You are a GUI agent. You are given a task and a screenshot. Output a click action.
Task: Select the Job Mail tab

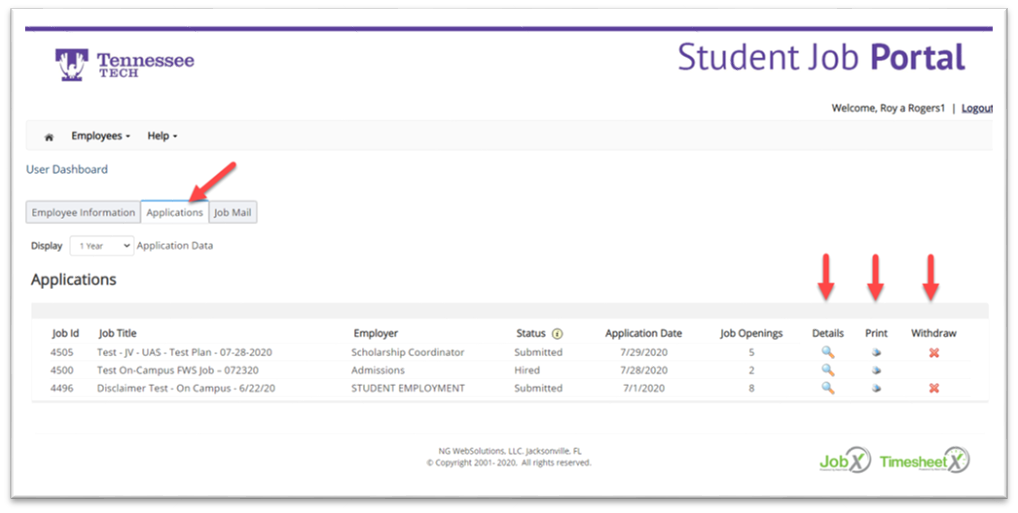233,212
